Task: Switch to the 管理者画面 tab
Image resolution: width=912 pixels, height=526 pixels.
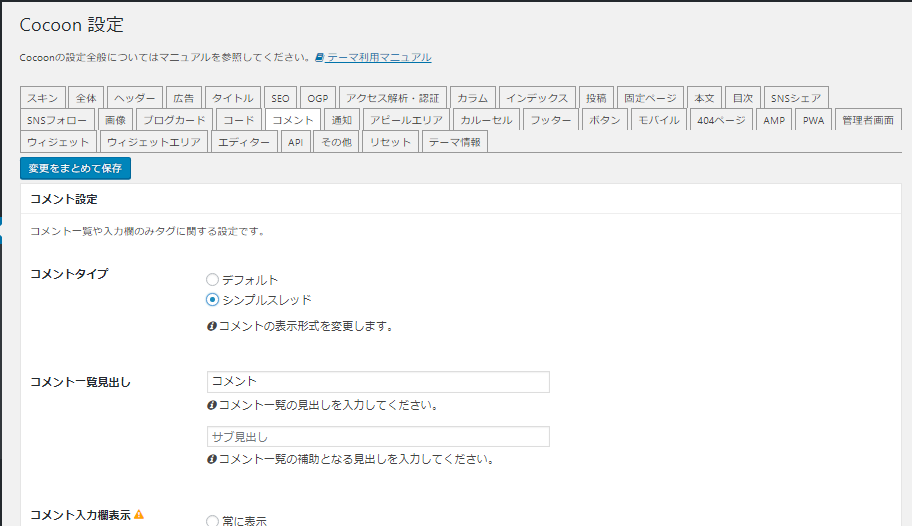Action: click(x=867, y=120)
